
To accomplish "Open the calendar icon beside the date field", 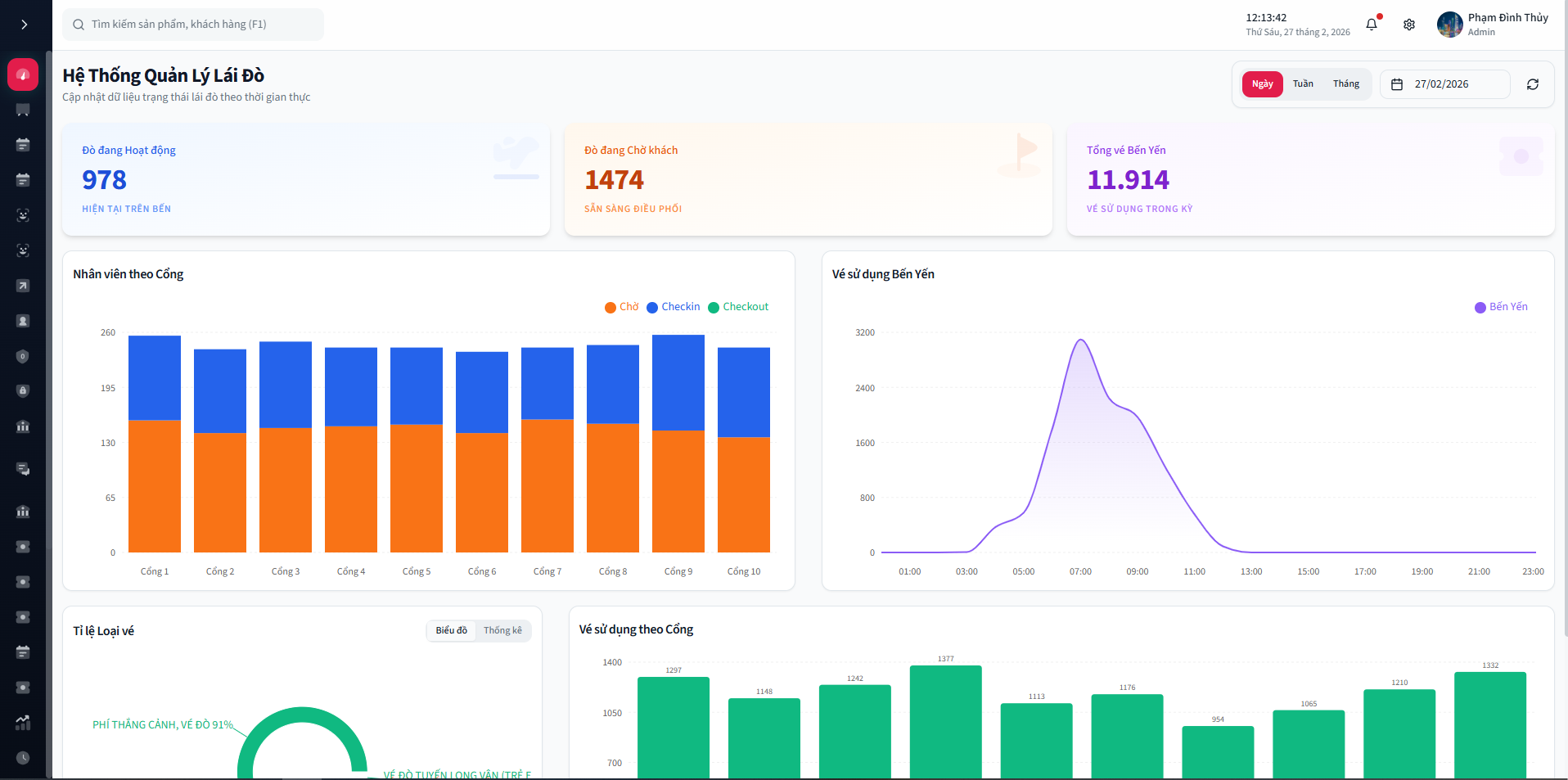I will tap(1397, 83).
